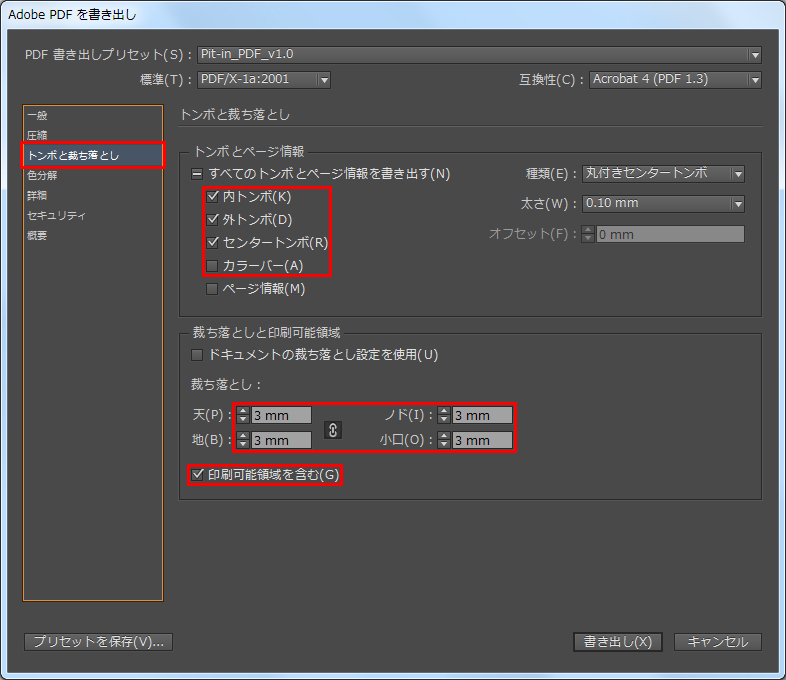Close the Adobe PDF export dialog
786x680 pixels.
718,642
